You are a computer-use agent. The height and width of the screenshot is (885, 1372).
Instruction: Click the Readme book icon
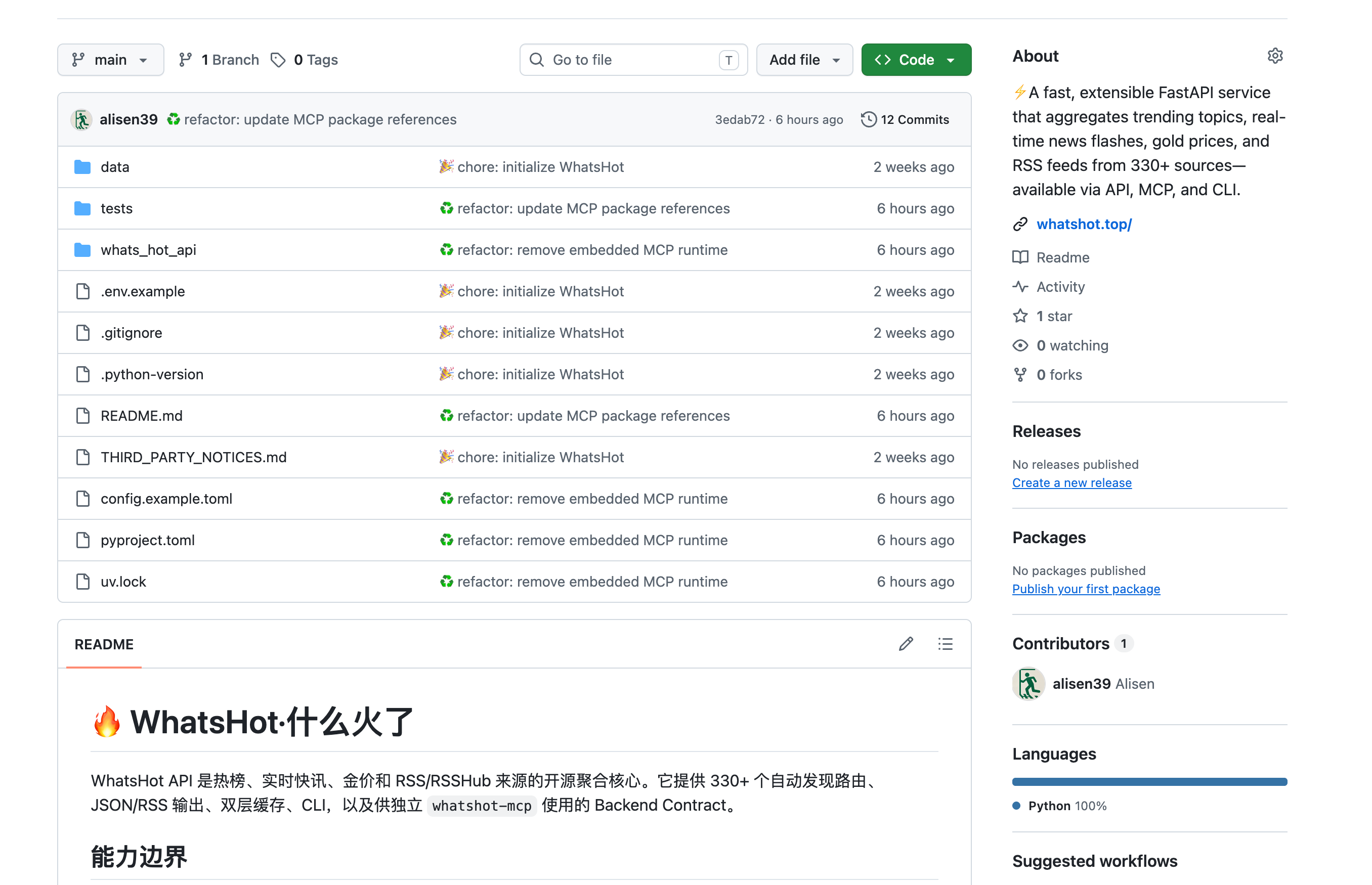1020,257
